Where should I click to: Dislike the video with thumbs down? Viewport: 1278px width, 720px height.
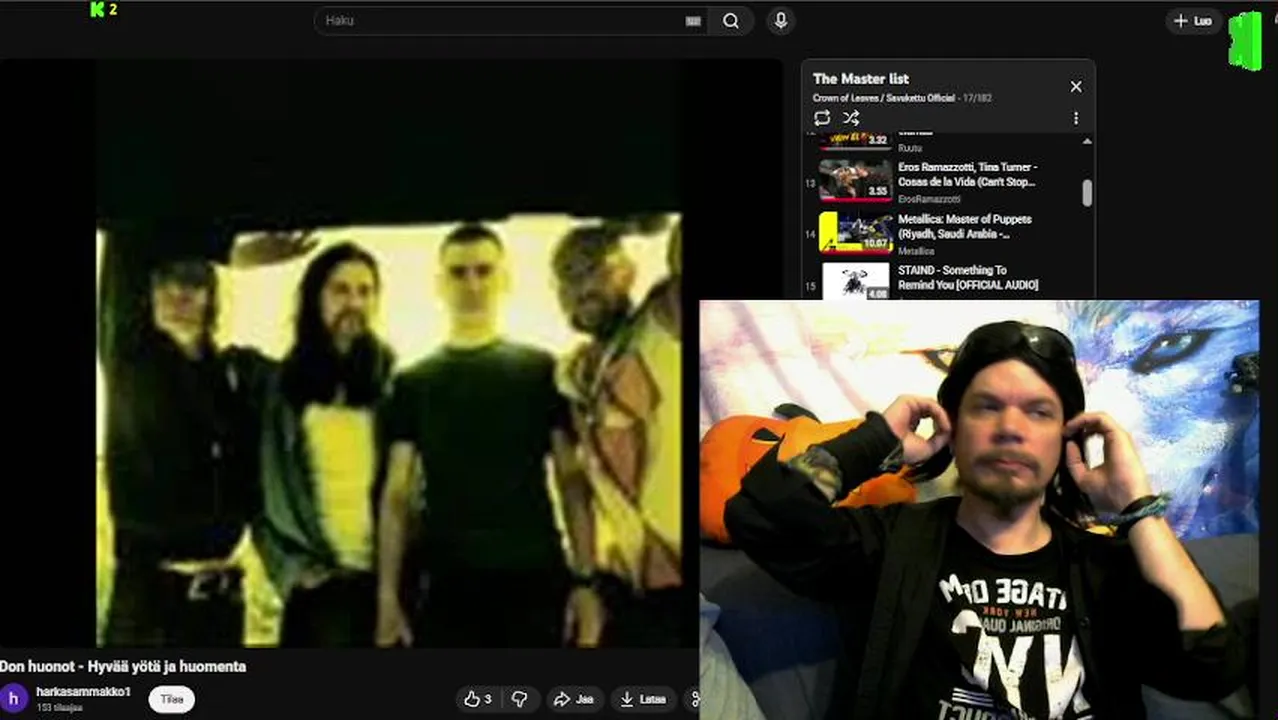[520, 699]
